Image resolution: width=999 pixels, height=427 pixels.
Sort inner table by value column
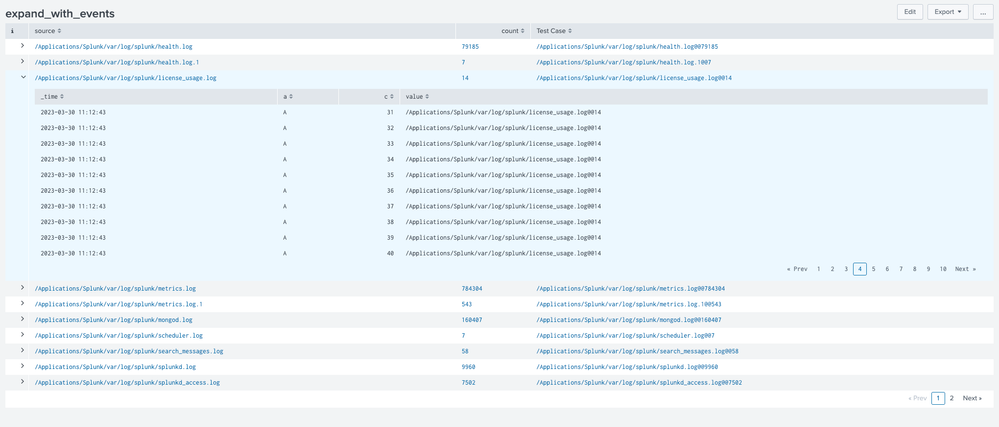click(x=417, y=97)
